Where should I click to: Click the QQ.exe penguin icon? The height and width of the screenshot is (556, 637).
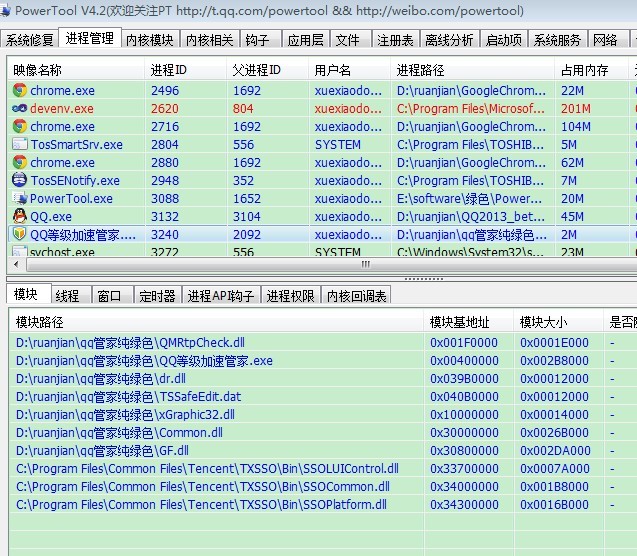[20, 216]
